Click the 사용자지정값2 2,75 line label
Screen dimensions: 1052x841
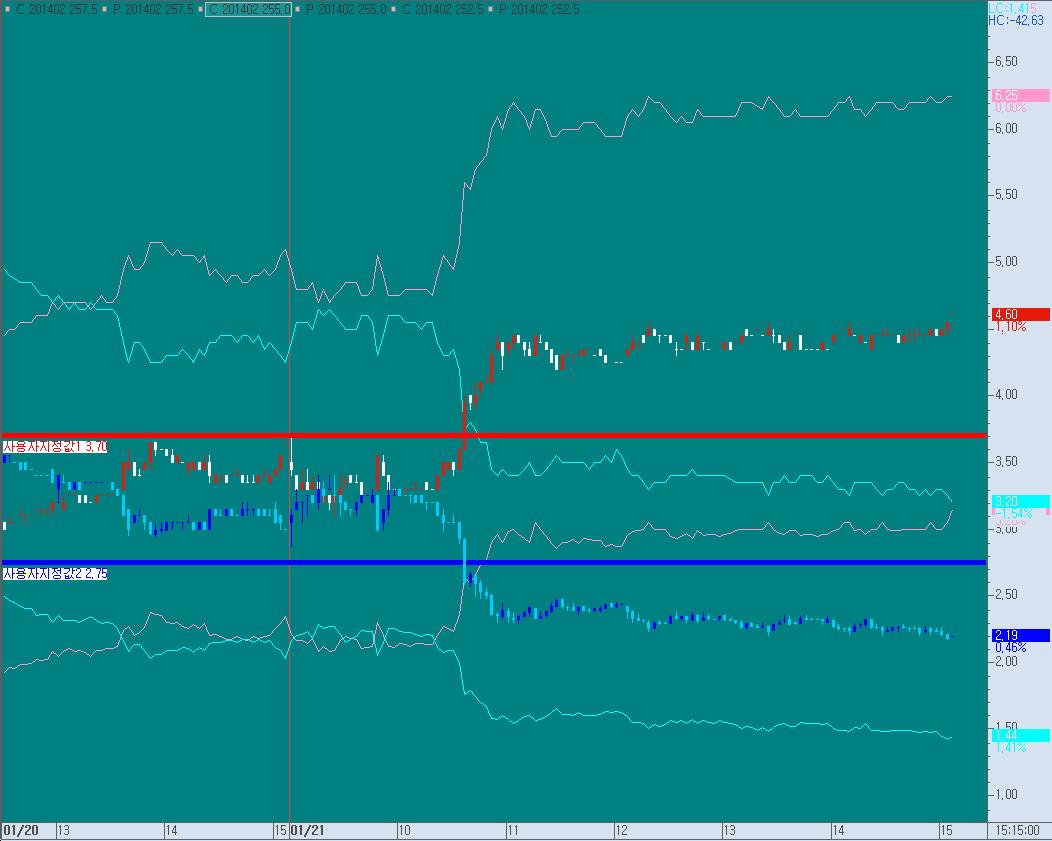pyautogui.click(x=55, y=574)
